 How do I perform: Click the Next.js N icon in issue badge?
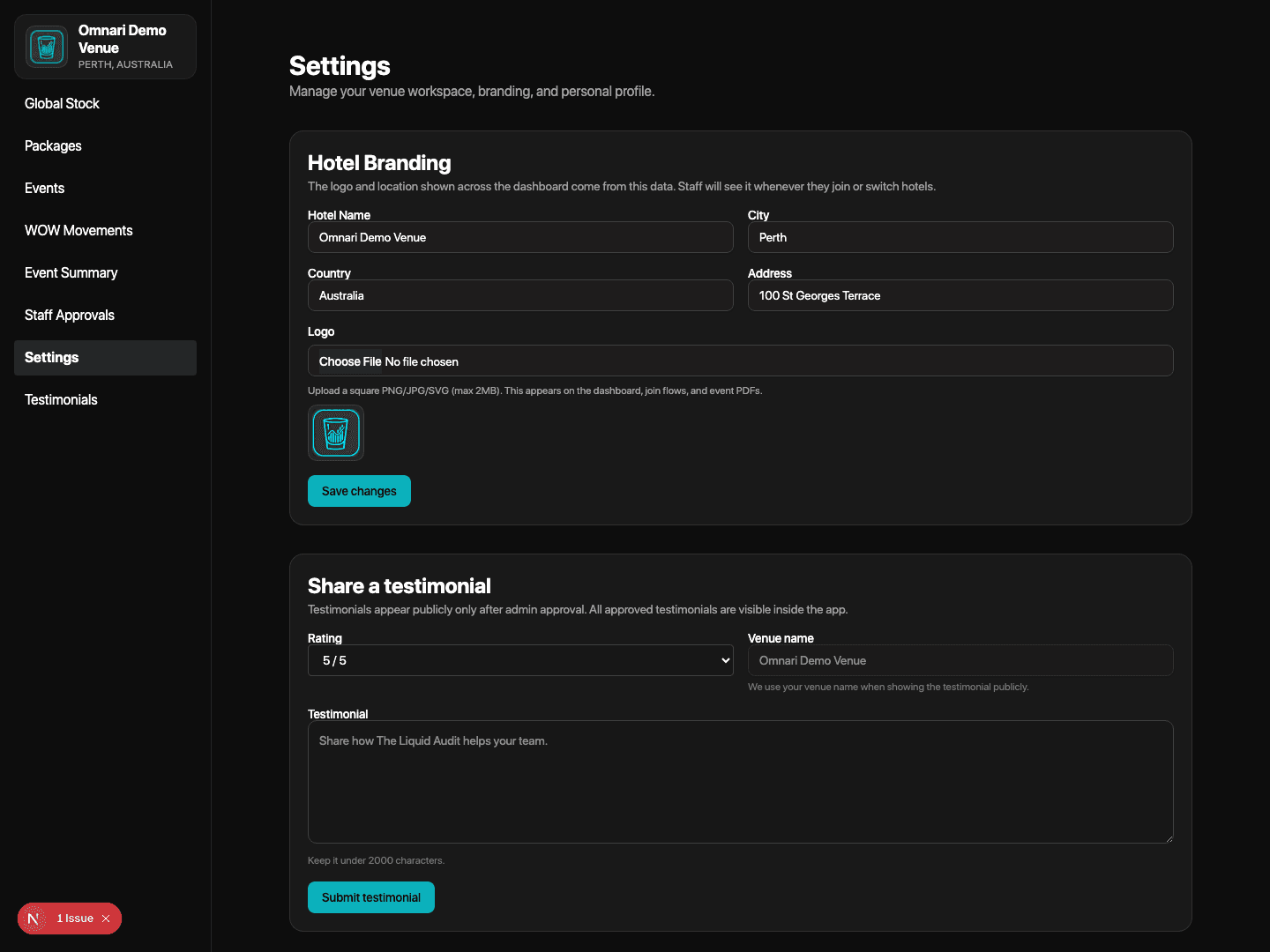(34, 919)
